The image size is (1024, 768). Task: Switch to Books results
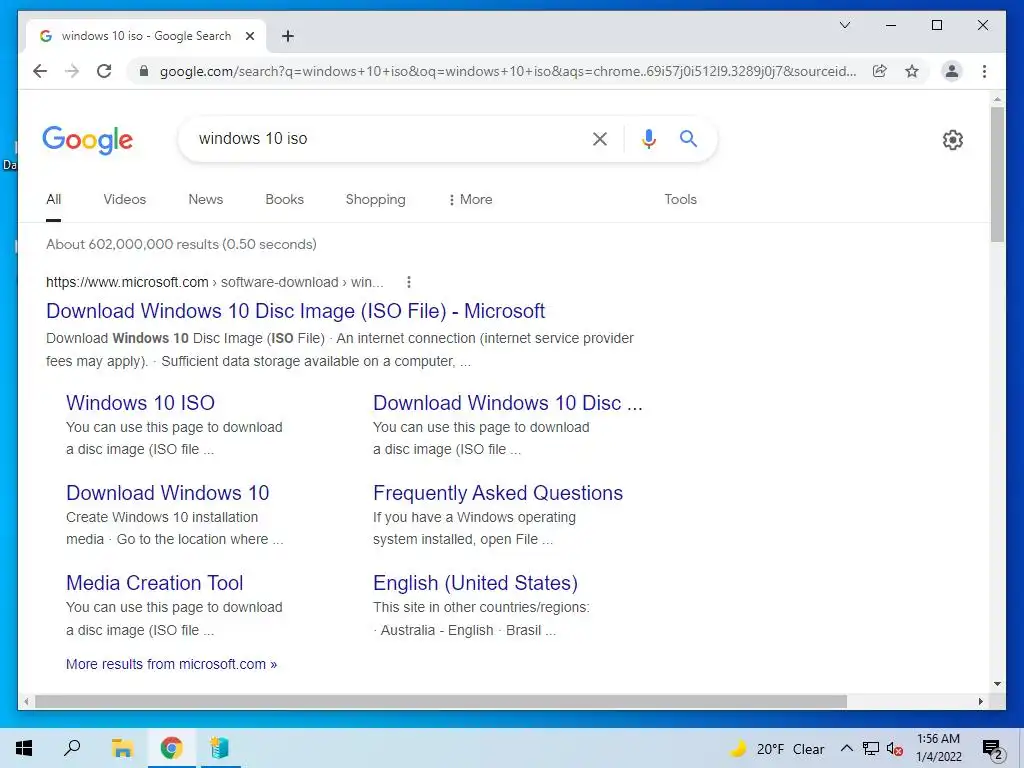pos(284,199)
